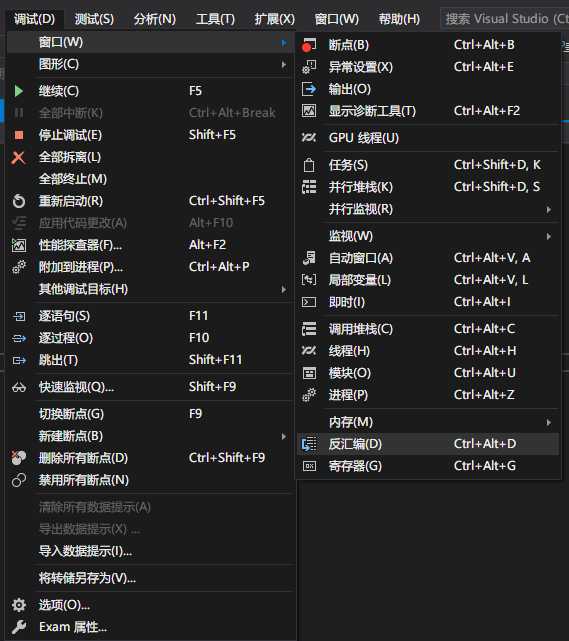The image size is (569, 641).
Task: Click the Exam properties wrench icon
Action: pos(19,627)
